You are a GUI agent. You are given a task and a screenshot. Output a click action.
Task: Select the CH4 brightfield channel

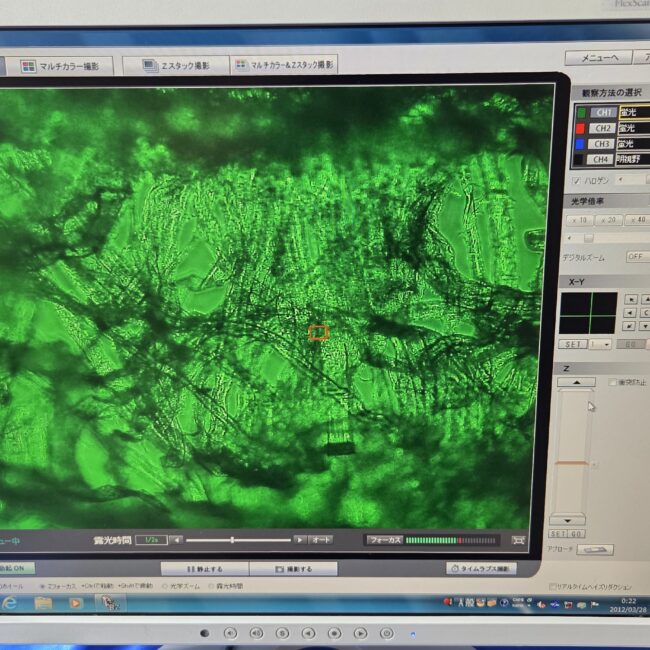pos(602,159)
